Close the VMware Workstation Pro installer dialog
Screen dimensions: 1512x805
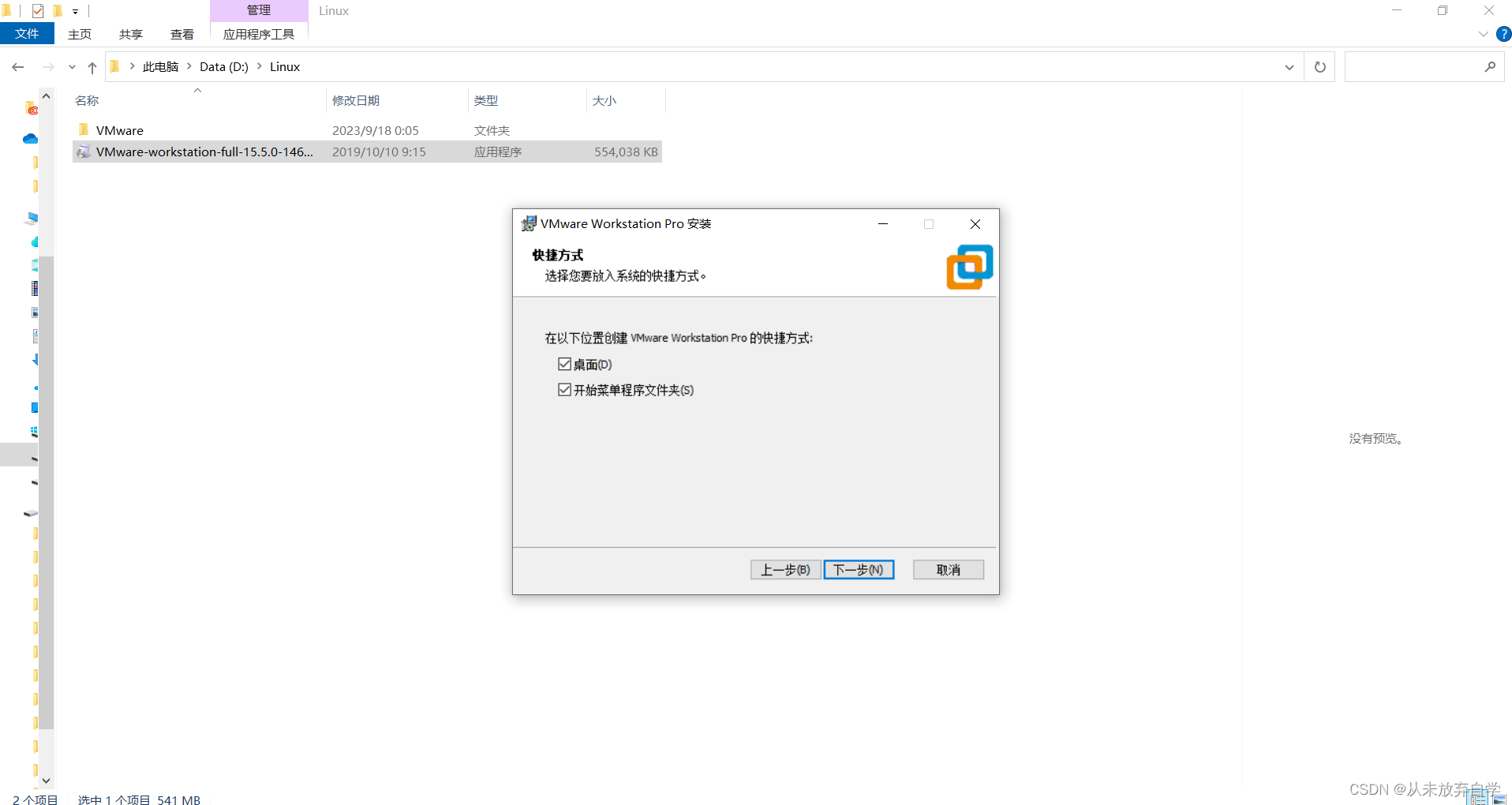pyautogui.click(x=975, y=224)
